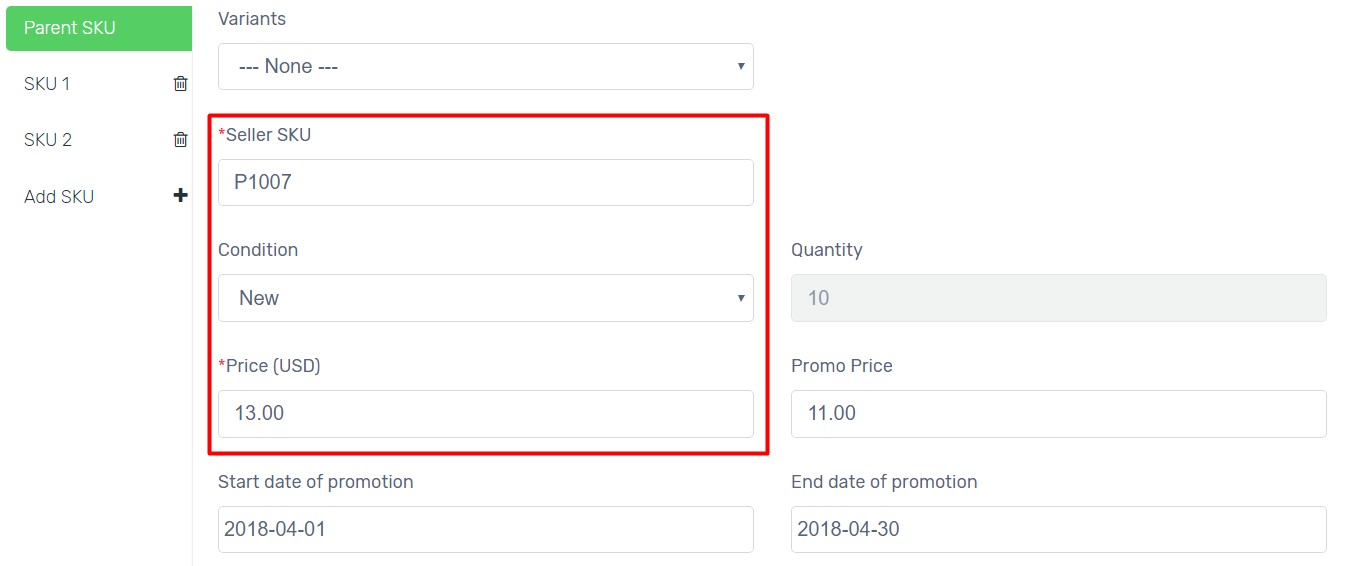Open the SKU 2 tab

coord(48,140)
